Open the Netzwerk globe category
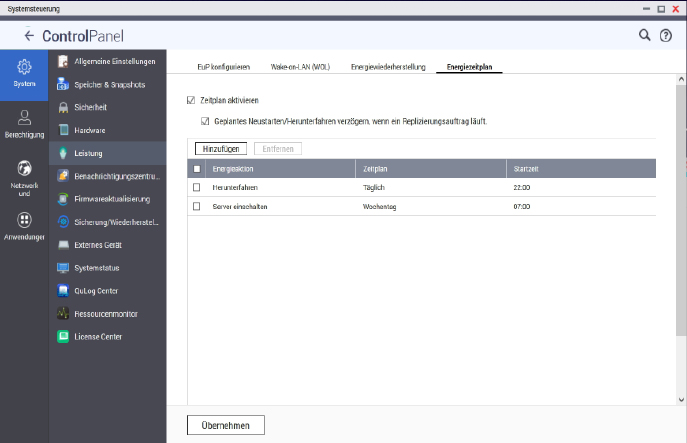The height and width of the screenshot is (443, 687). pyautogui.click(x=24, y=177)
